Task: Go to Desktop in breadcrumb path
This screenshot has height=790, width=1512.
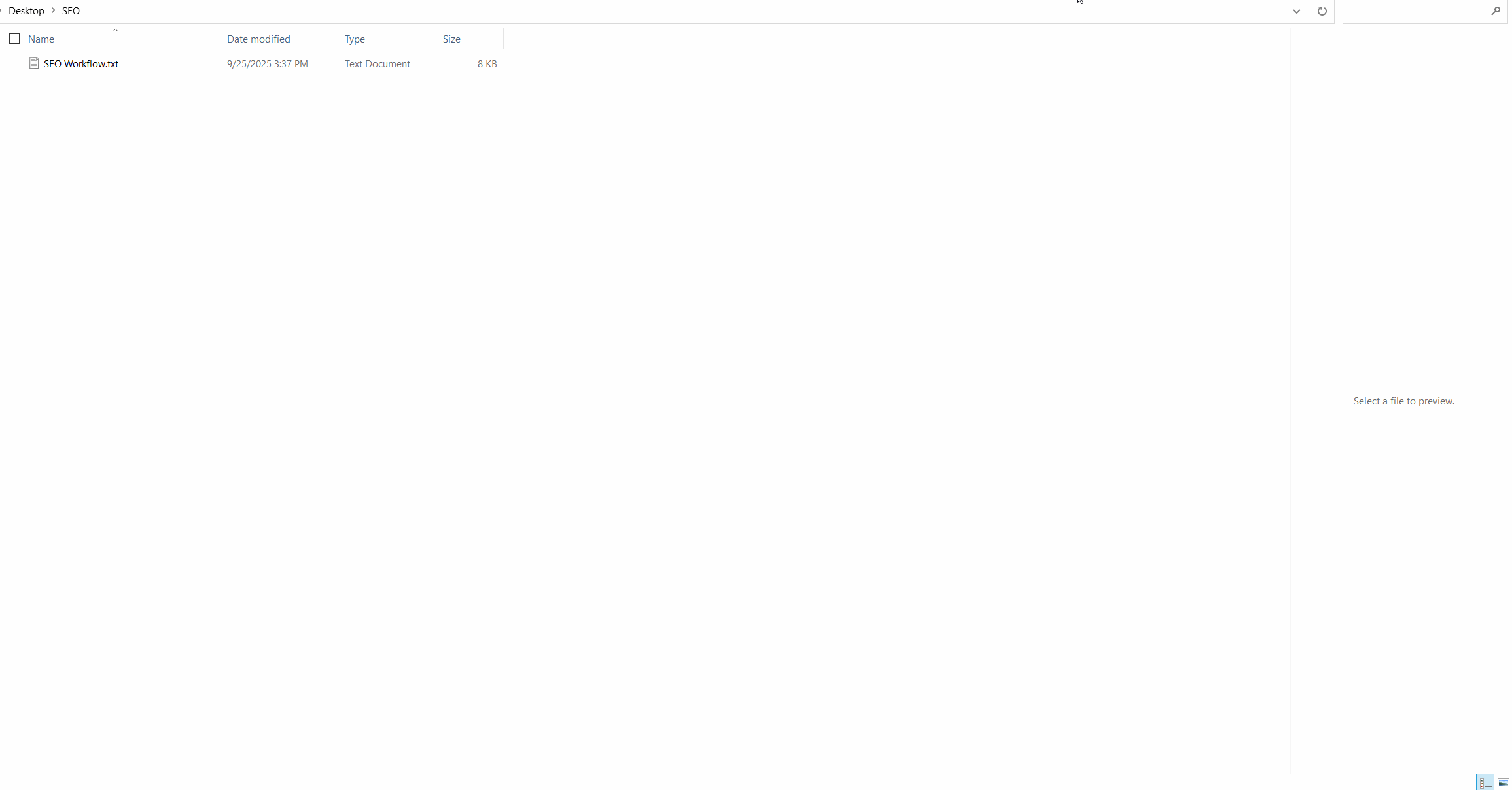Action: pos(26,11)
